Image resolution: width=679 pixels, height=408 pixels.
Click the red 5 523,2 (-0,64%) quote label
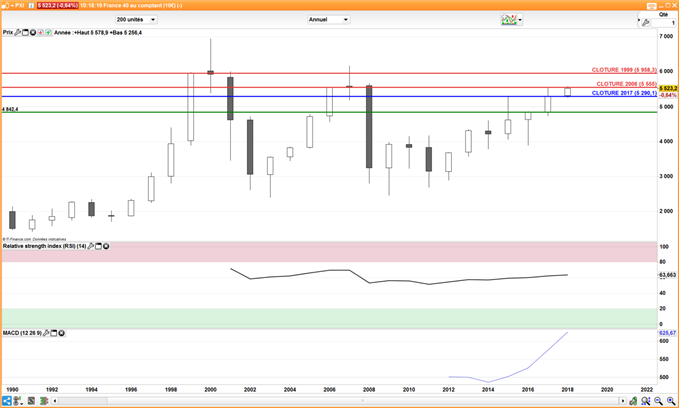pyautogui.click(x=57, y=6)
